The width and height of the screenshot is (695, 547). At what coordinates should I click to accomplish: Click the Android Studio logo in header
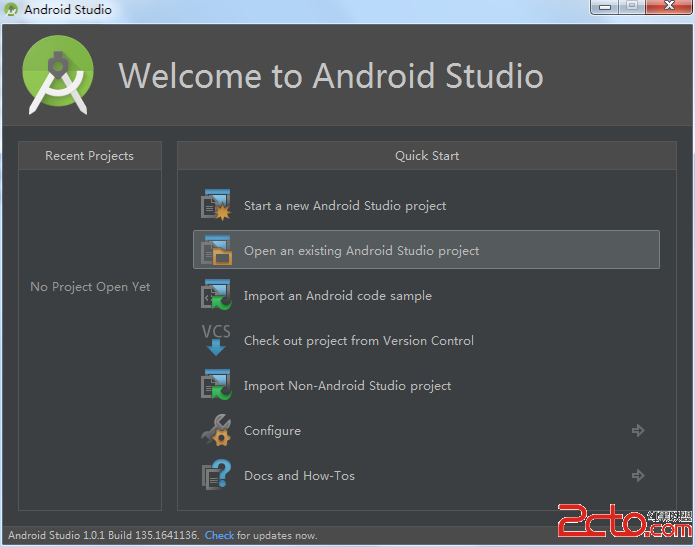click(58, 74)
